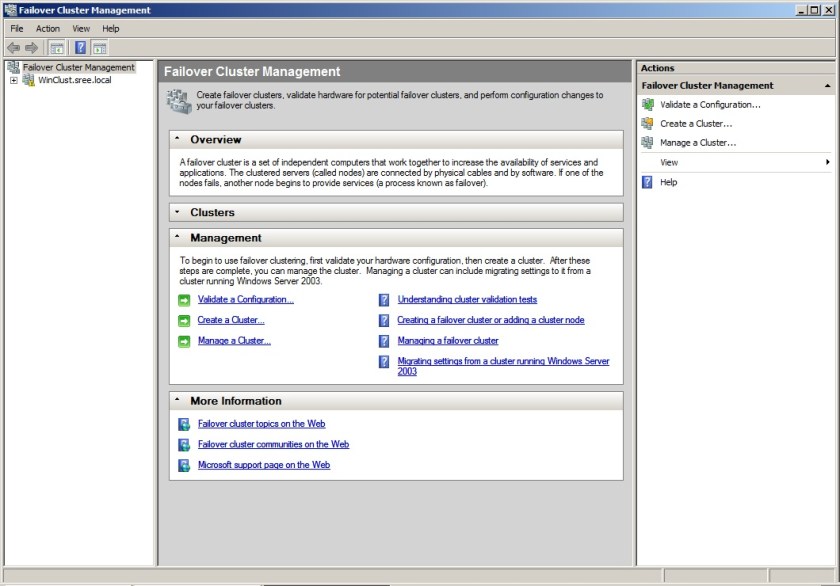Click the Validate a Configuration link in Management

(x=245, y=299)
